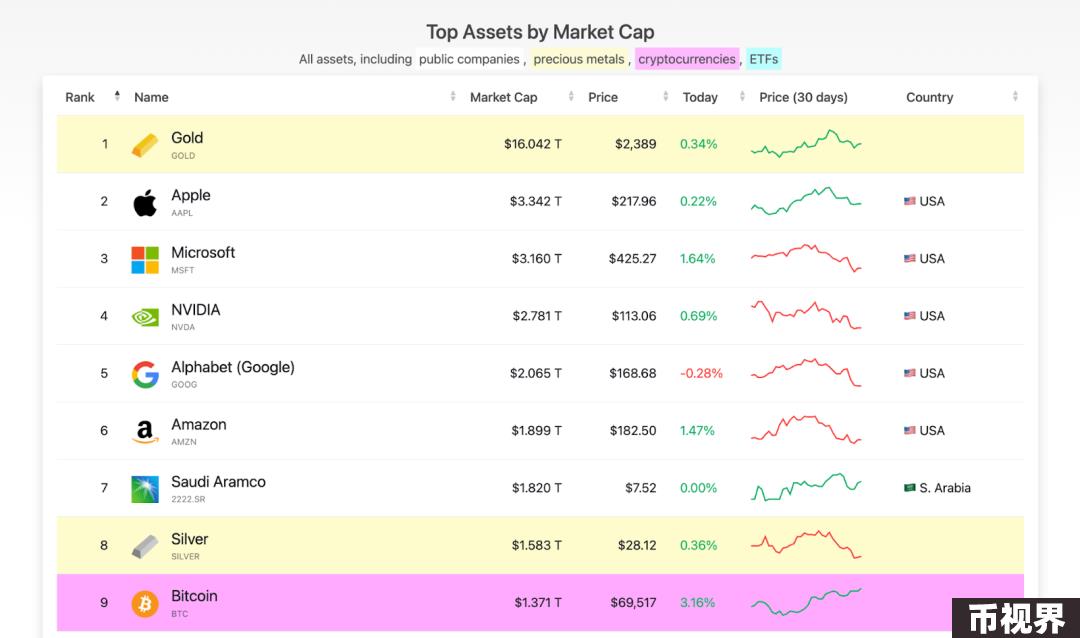The height and width of the screenshot is (638, 1080).
Task: Click Apple market cap $3.342 T
Action: point(535,201)
